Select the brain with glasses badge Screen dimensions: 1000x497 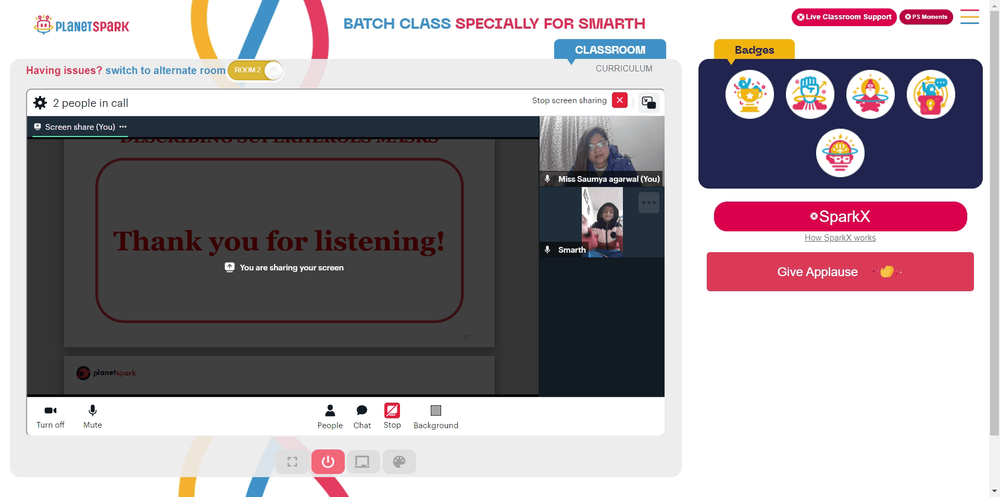pos(840,153)
